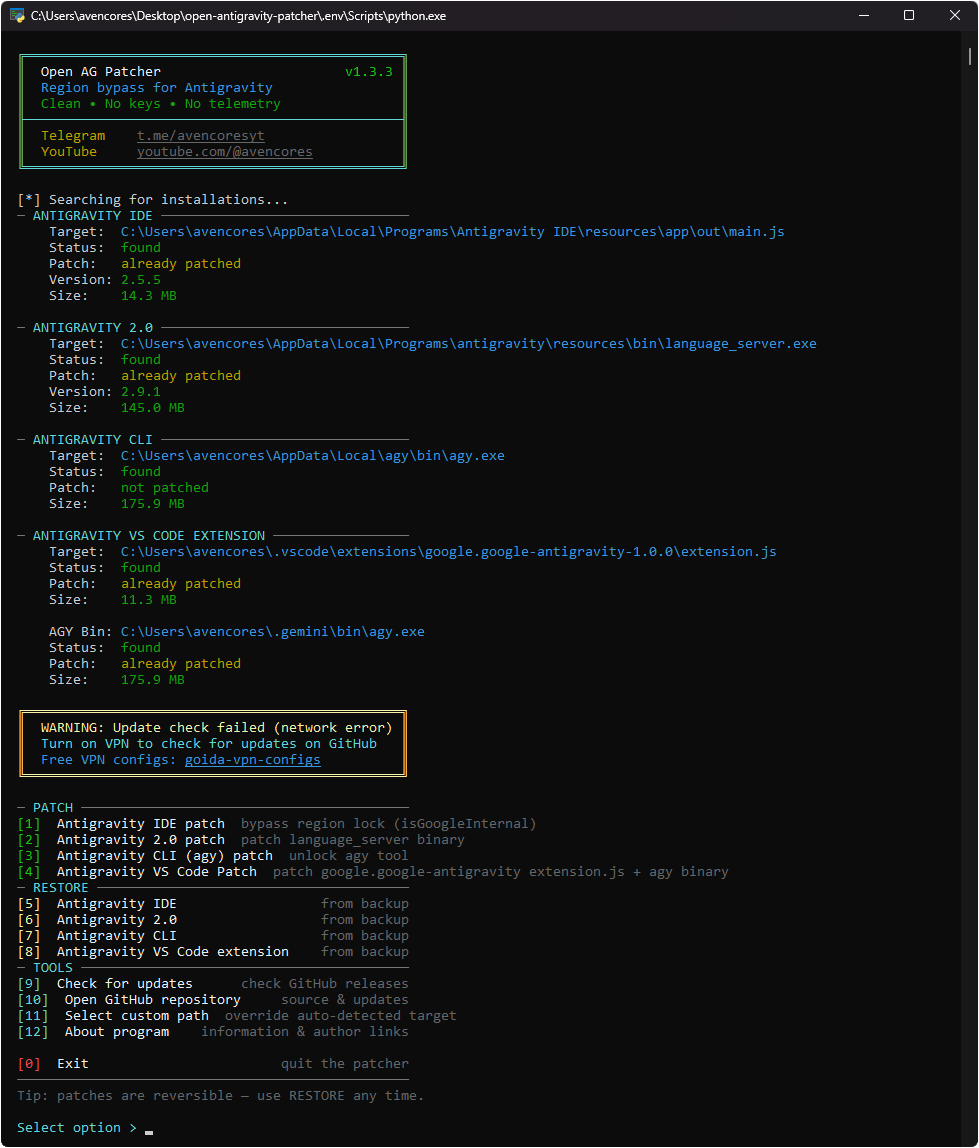The height and width of the screenshot is (1148, 979).
Task: Minimize the patcher console window
Action: coord(864,15)
